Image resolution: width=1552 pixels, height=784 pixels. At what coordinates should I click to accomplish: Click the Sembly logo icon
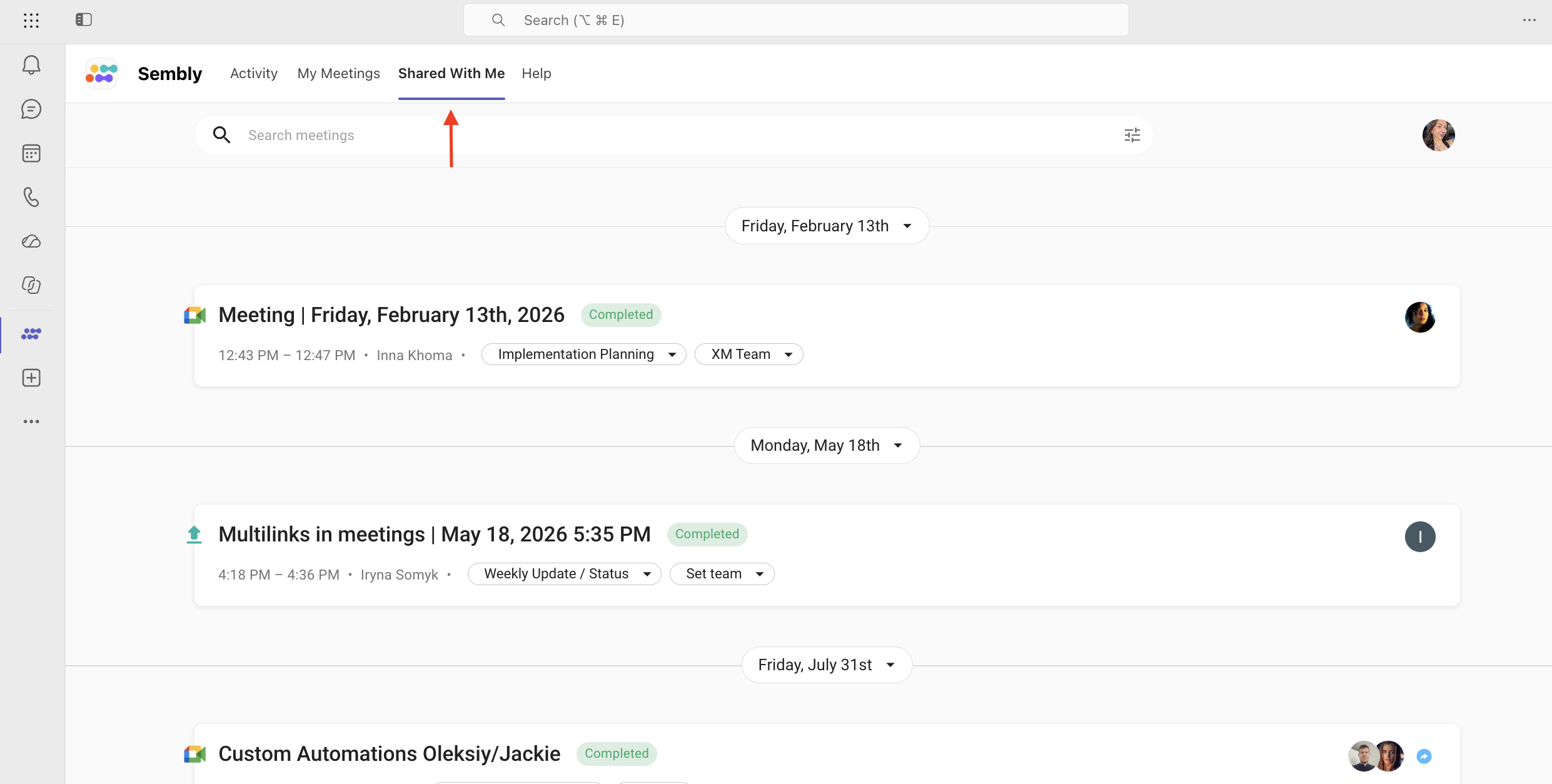[101, 74]
